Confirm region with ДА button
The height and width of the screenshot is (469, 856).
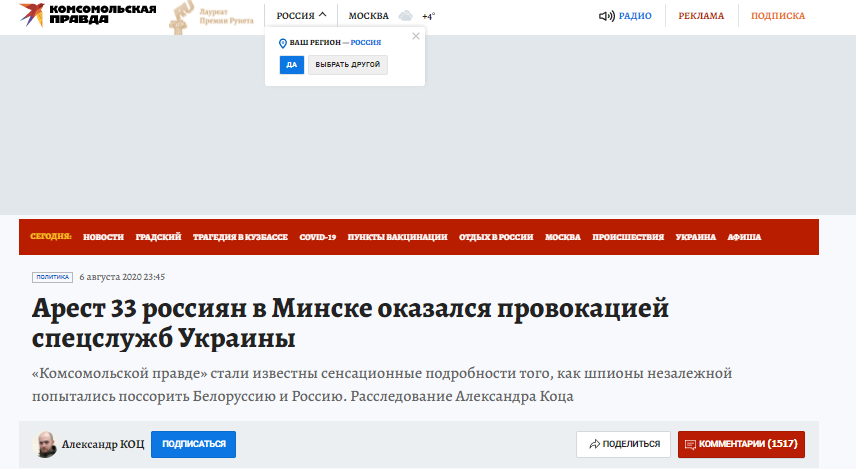coord(292,64)
